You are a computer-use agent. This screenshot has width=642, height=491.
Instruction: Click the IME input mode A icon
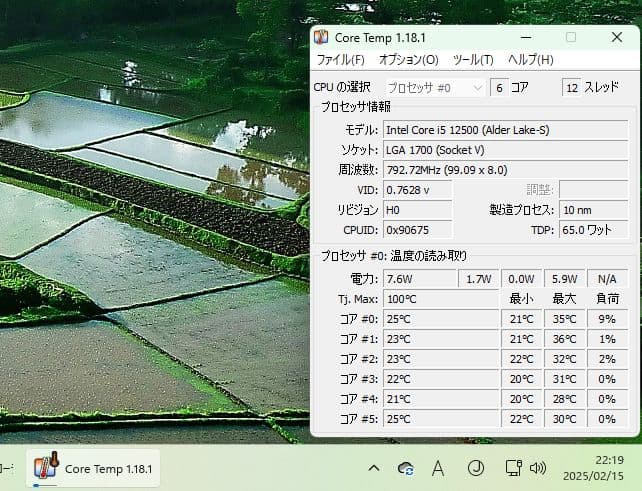[438, 468]
